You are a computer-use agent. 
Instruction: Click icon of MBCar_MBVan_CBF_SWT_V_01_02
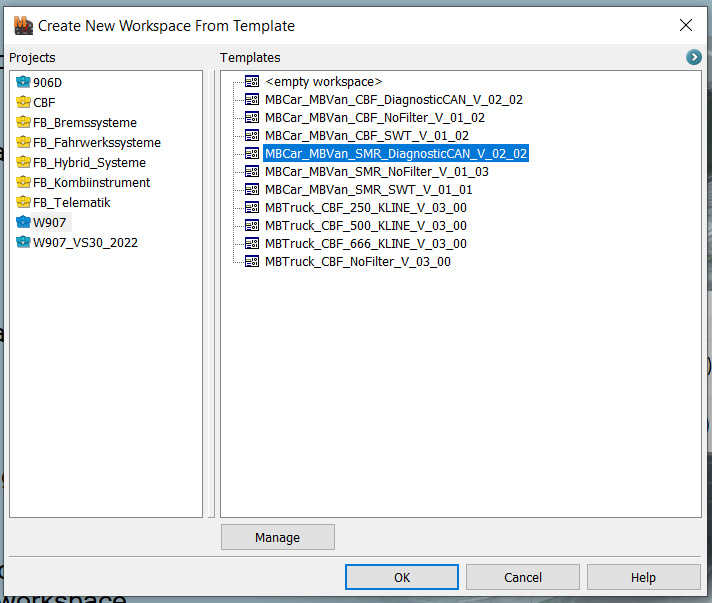click(x=252, y=135)
